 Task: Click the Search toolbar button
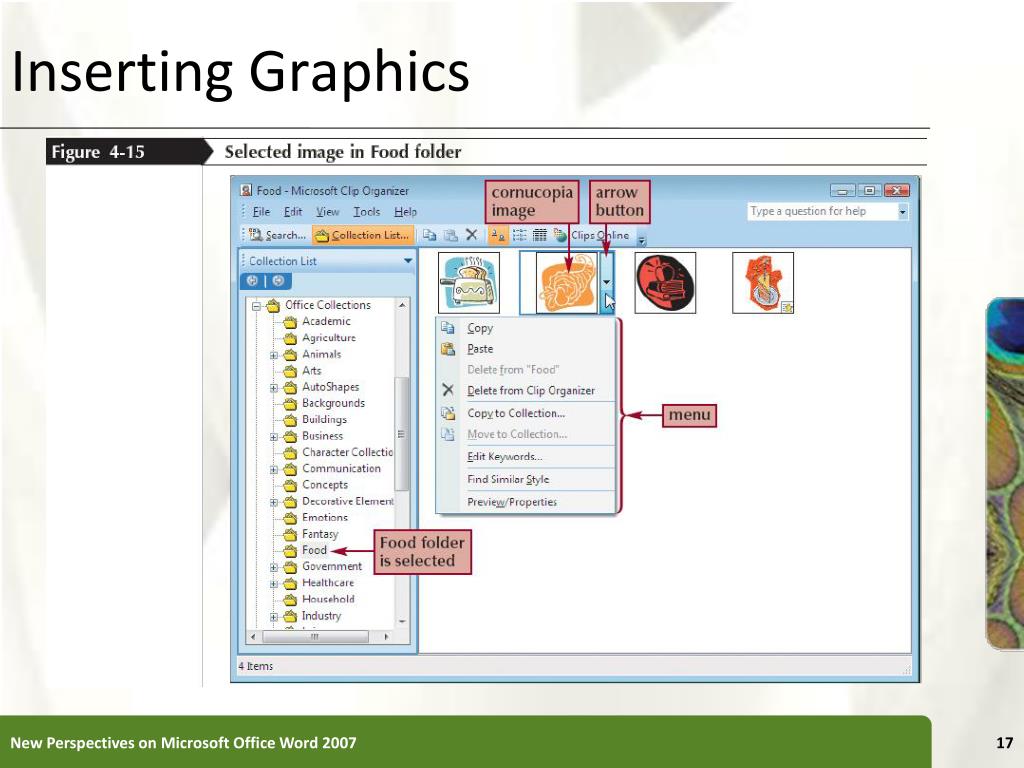278,235
